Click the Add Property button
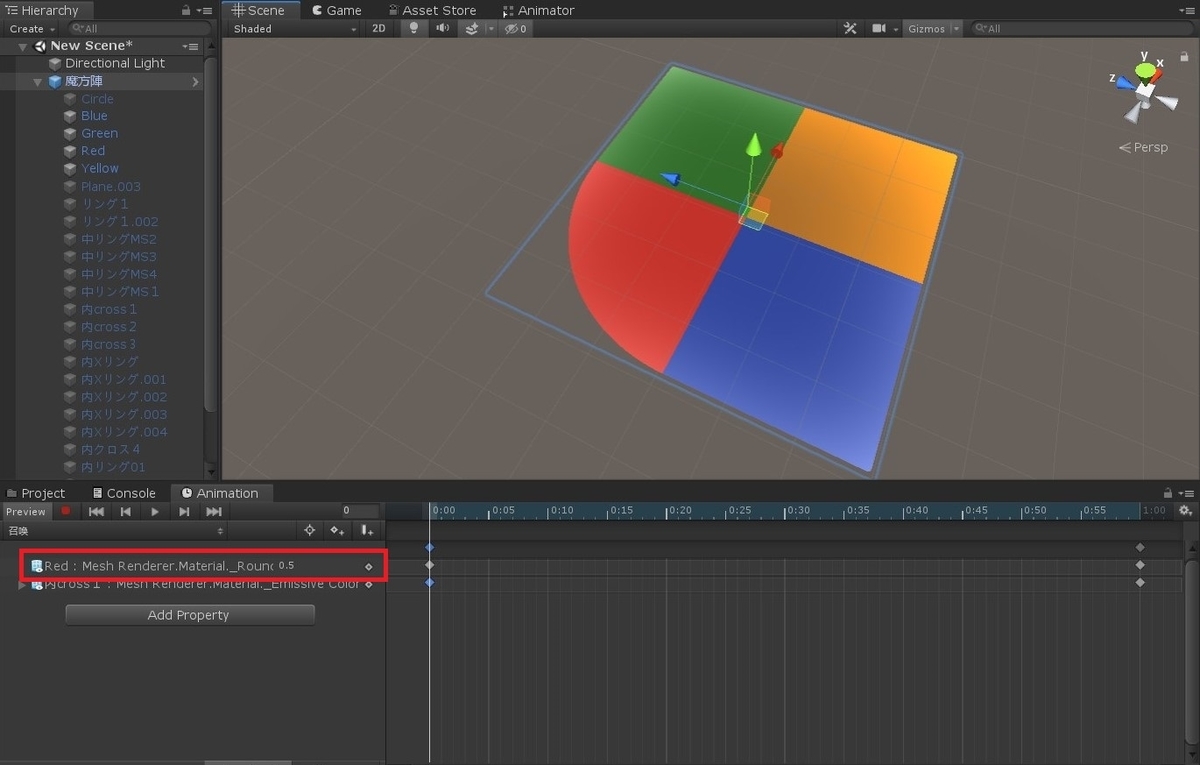 point(190,615)
